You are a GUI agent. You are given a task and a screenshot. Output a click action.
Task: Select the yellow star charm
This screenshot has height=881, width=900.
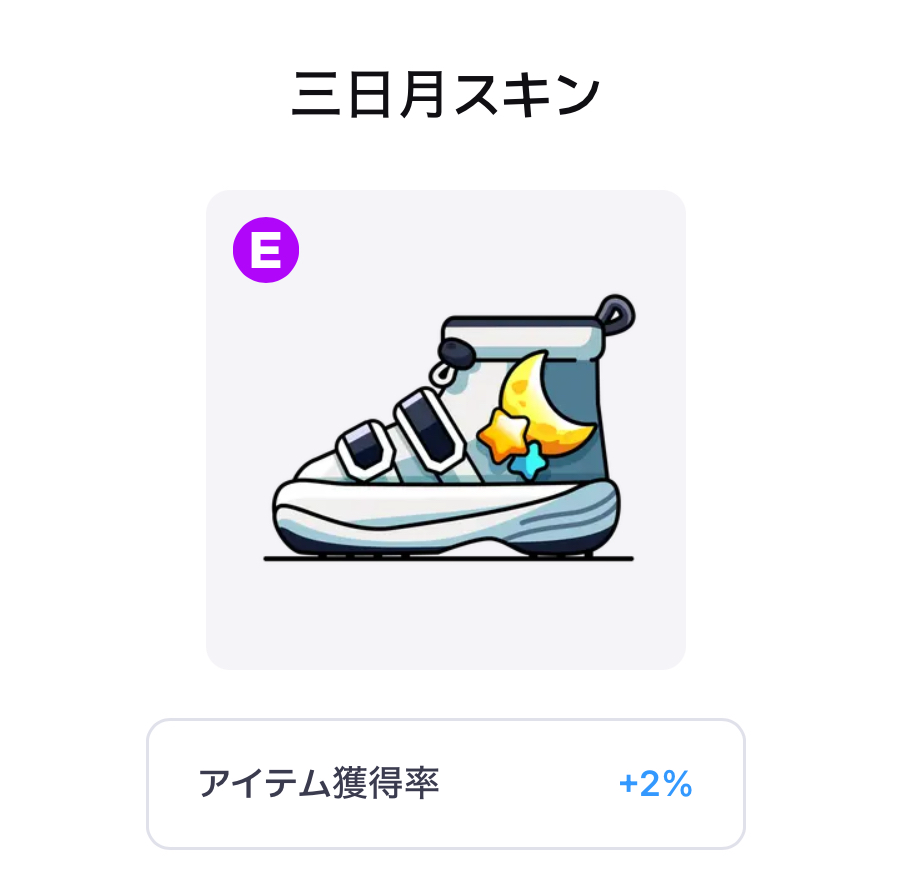(x=503, y=436)
